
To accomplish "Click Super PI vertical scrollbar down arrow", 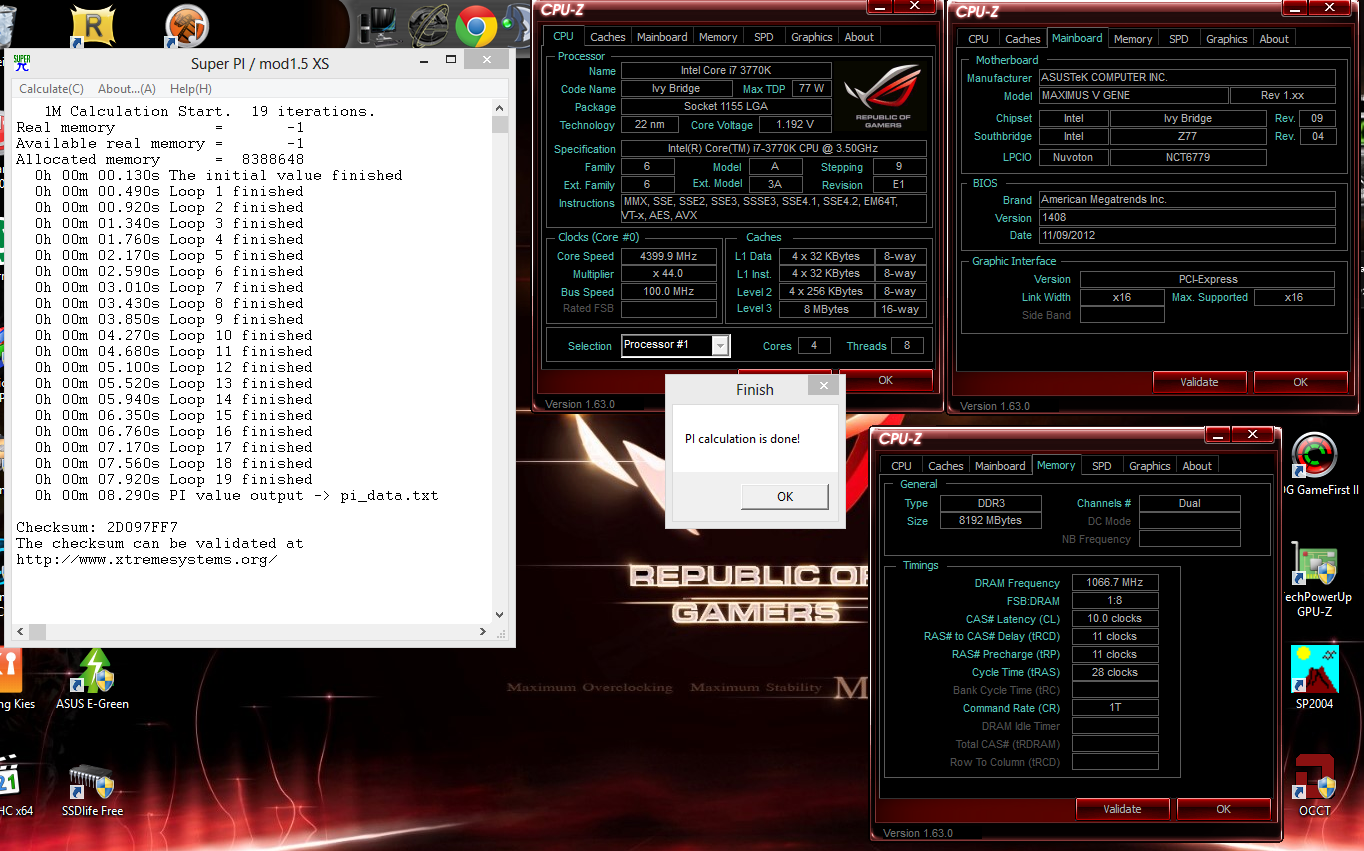I will click(500, 615).
